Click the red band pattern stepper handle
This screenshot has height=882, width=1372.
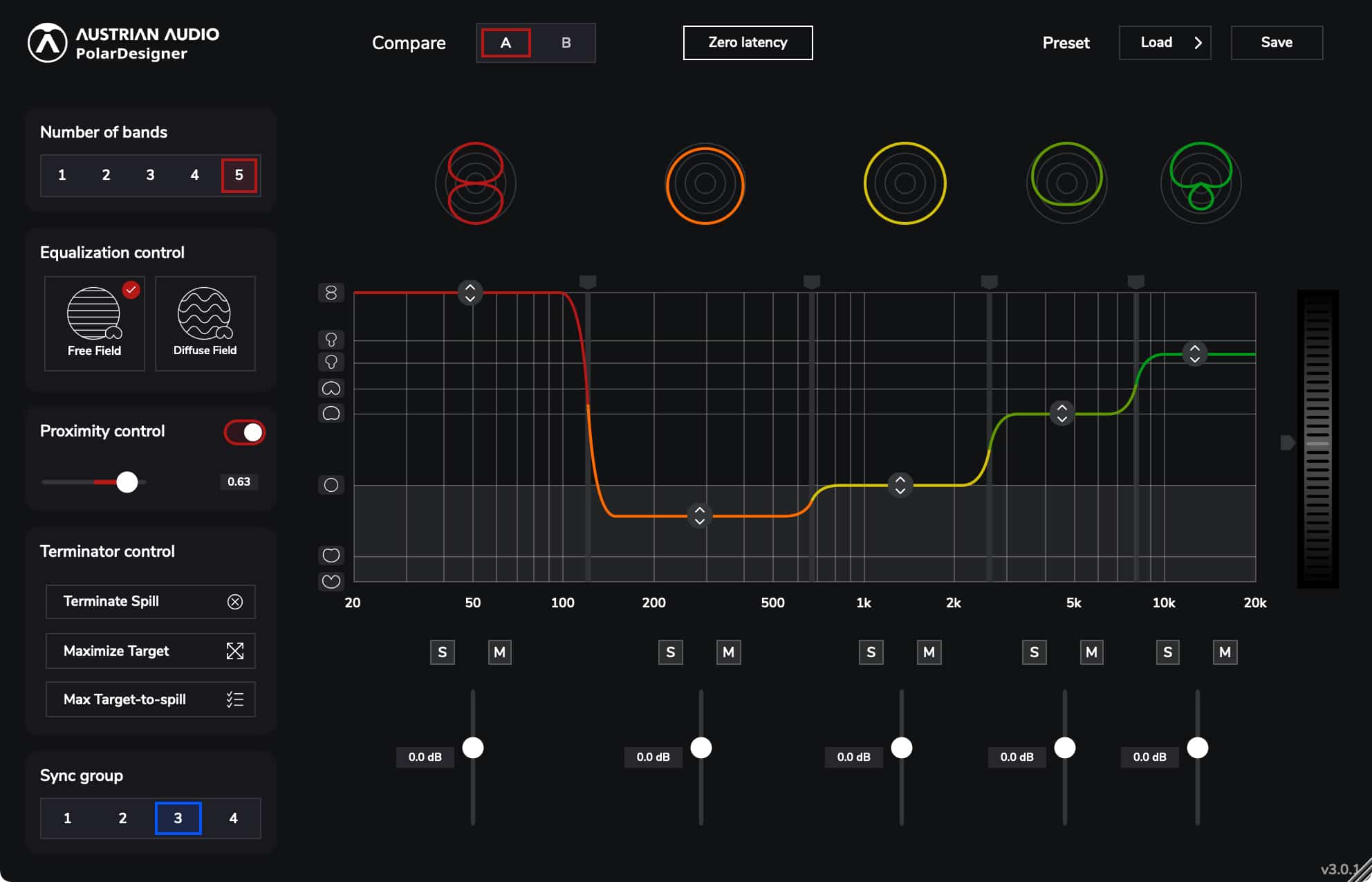(470, 293)
